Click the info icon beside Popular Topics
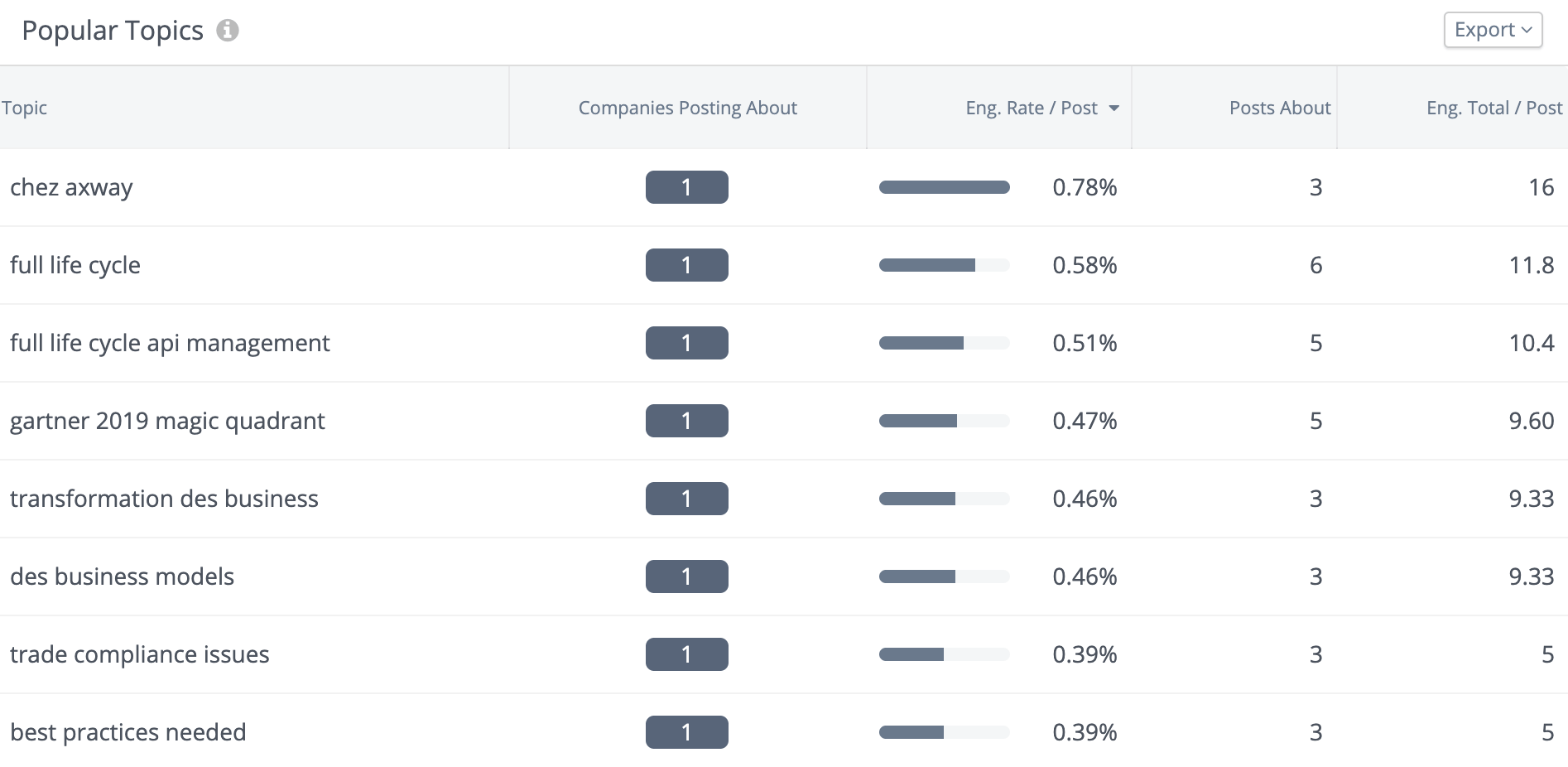The height and width of the screenshot is (767, 1568). [x=228, y=31]
